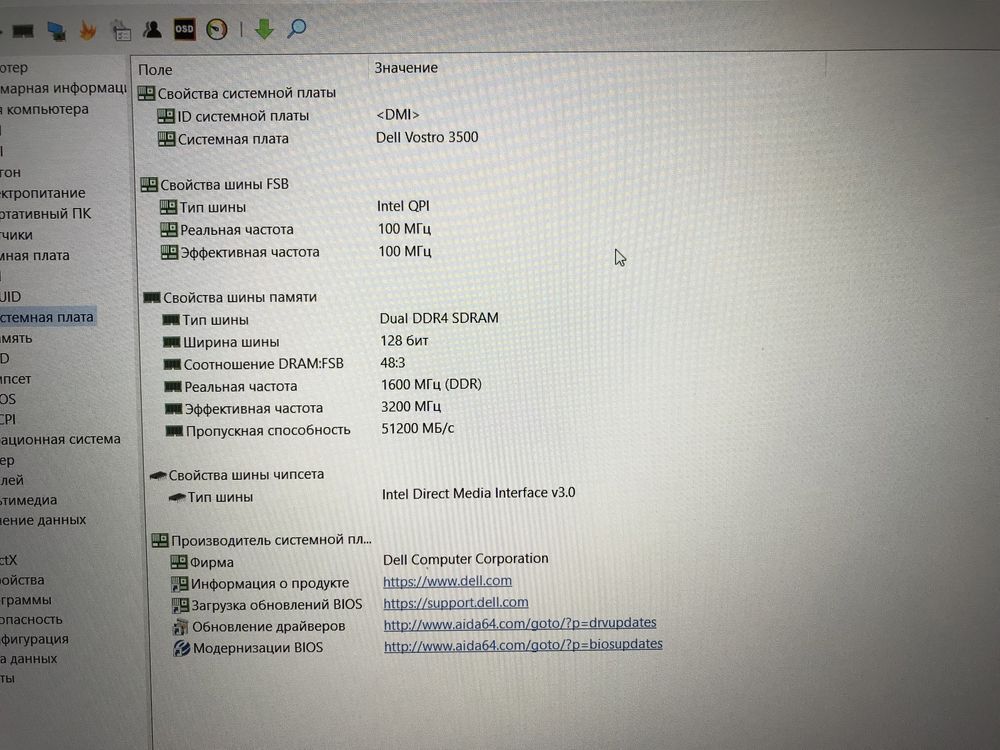Launch the GPGPU benchmark monitor icon
Viewport: 1000px width, 750px height.
(57, 31)
